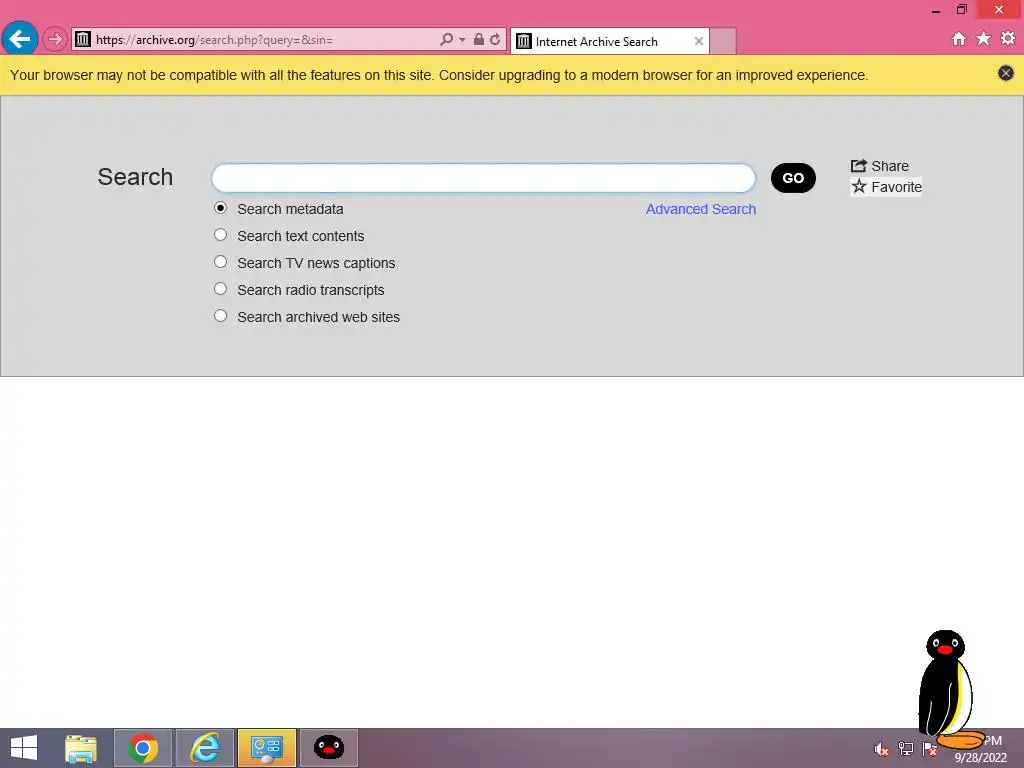This screenshot has height=768, width=1024.
Task: Click the 9/28/2022 date in system tray
Action: (x=980, y=758)
